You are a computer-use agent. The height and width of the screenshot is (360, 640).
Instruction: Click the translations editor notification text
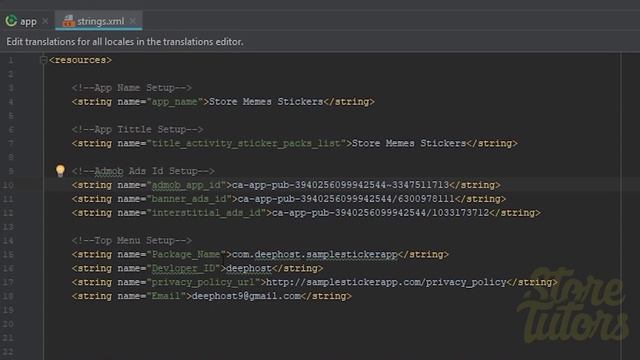point(124,42)
